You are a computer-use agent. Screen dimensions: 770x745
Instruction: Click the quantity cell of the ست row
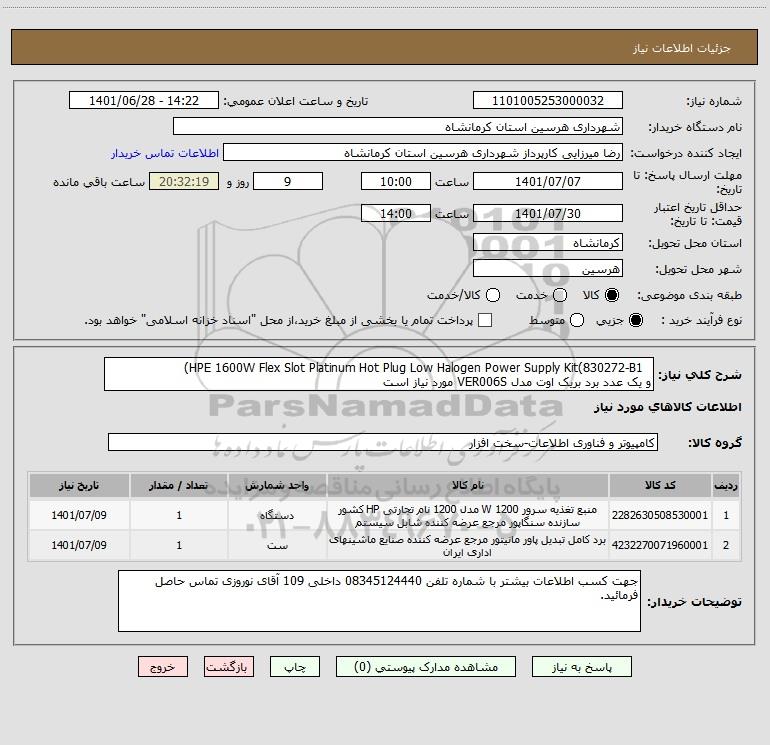(179, 545)
